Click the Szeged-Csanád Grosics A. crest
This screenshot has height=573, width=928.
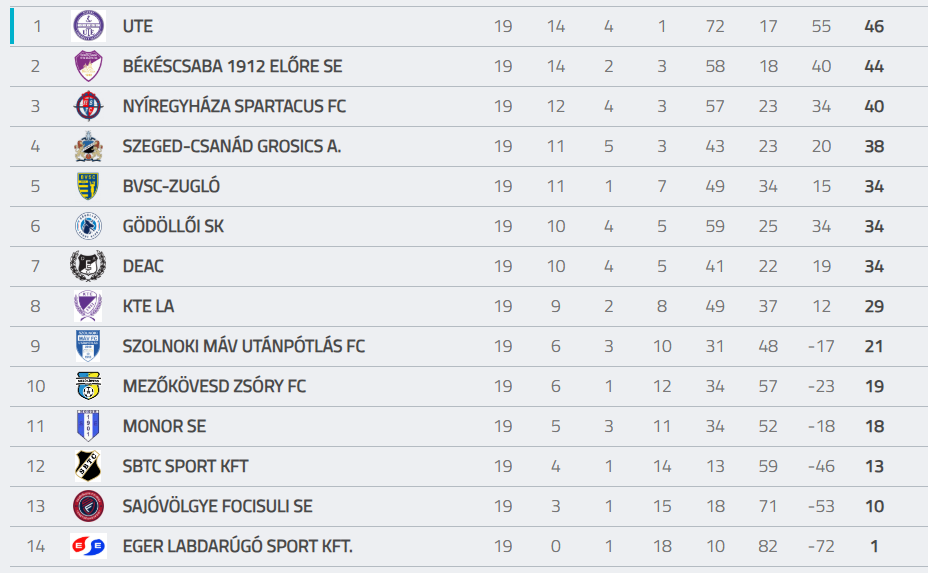click(88, 146)
